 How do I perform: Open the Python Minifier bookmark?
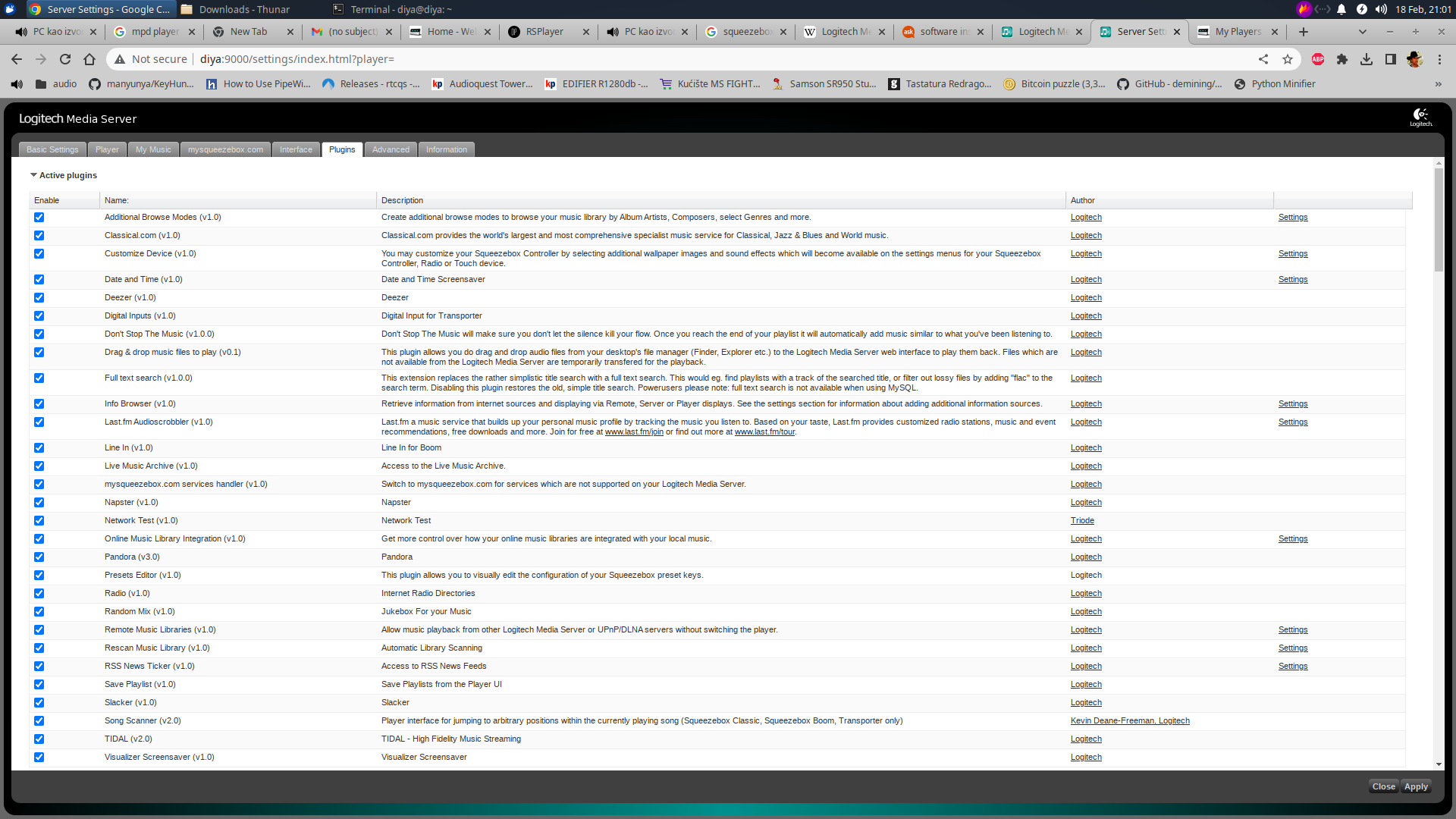1275,84
